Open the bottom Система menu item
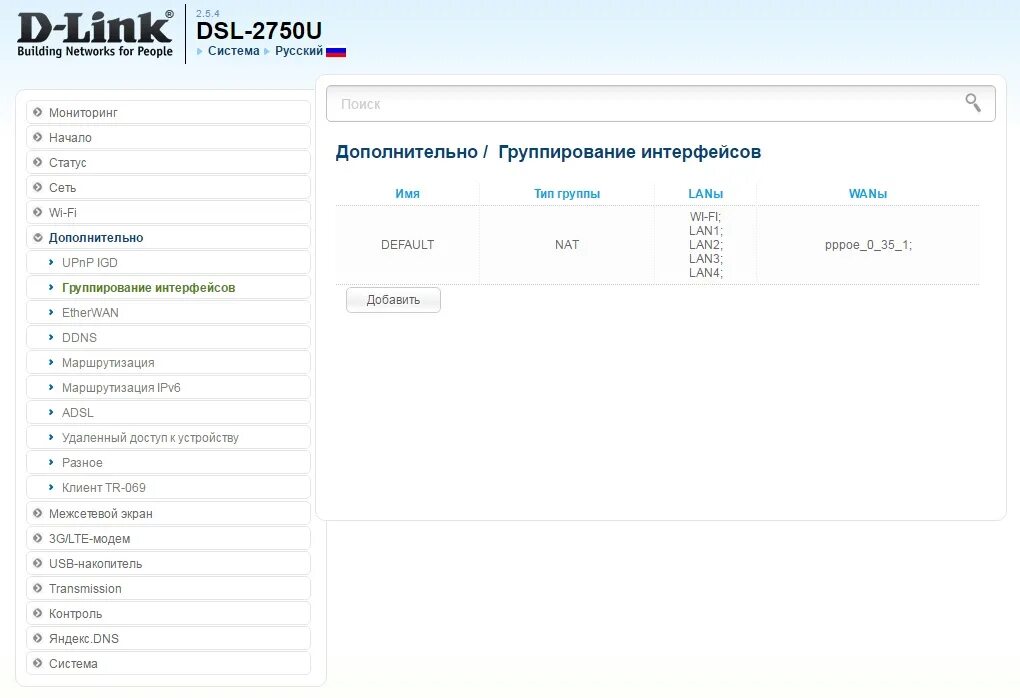 pos(168,664)
